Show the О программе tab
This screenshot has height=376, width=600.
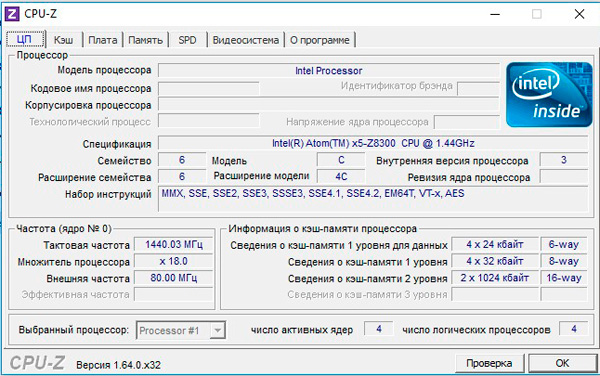[320, 40]
